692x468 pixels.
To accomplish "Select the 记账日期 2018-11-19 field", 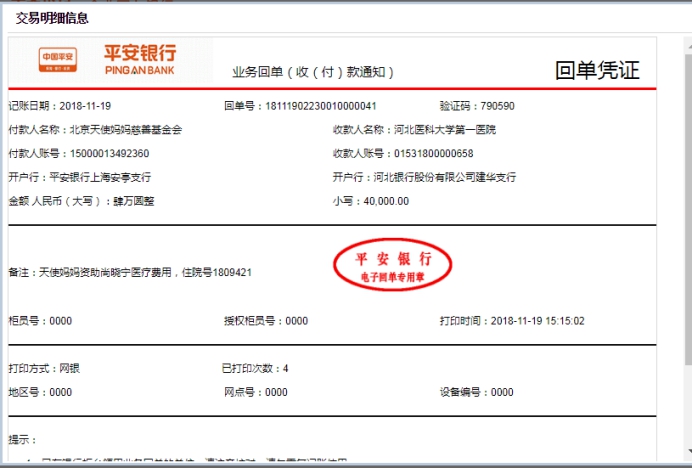I will [60, 106].
